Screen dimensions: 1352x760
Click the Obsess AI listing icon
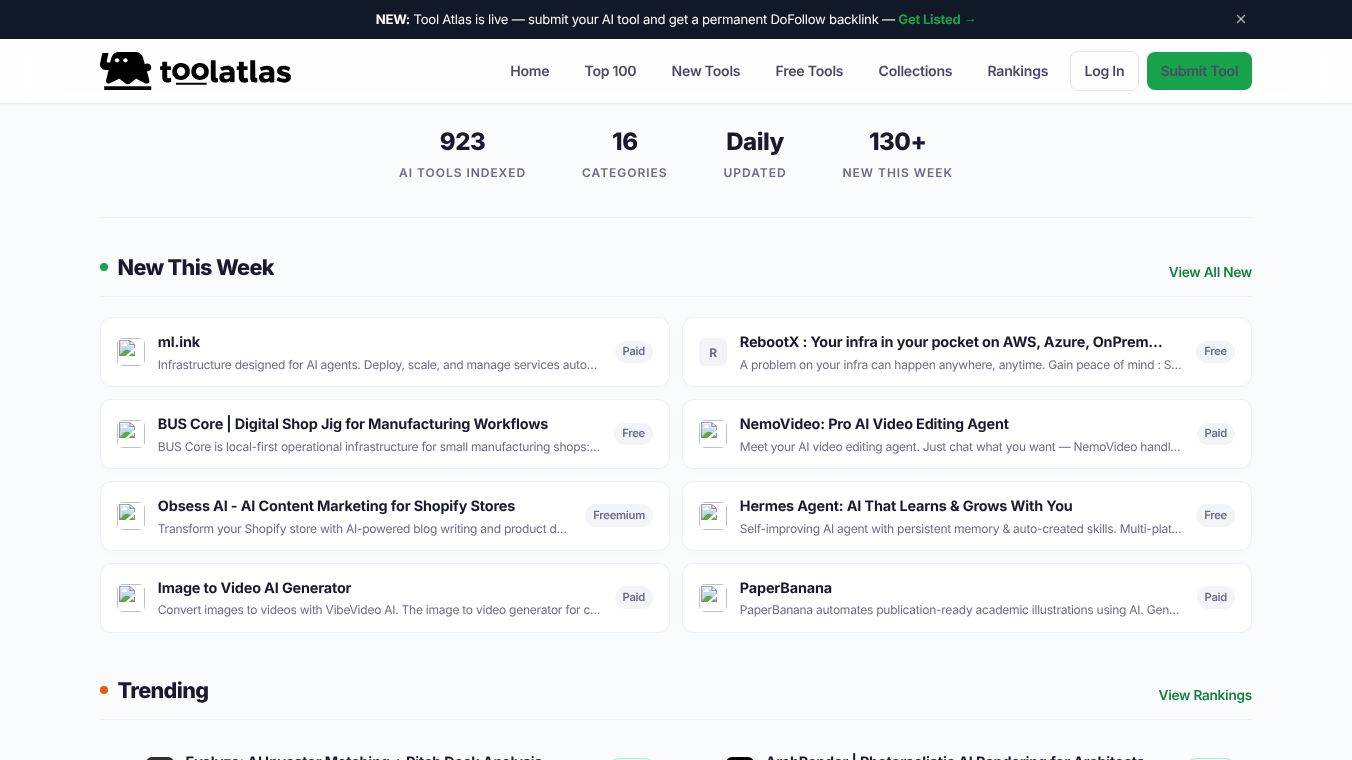[131, 516]
